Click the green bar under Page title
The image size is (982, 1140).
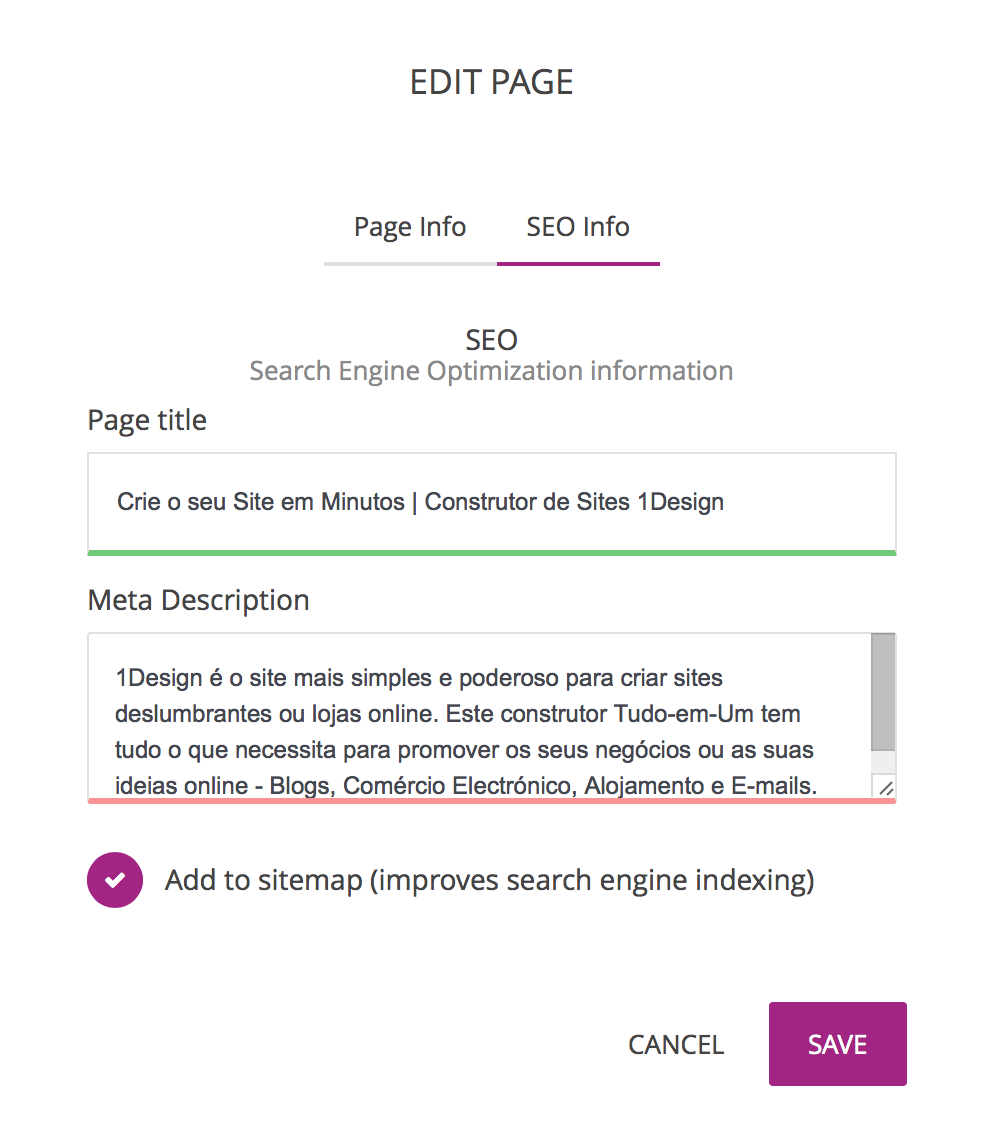pos(491,552)
